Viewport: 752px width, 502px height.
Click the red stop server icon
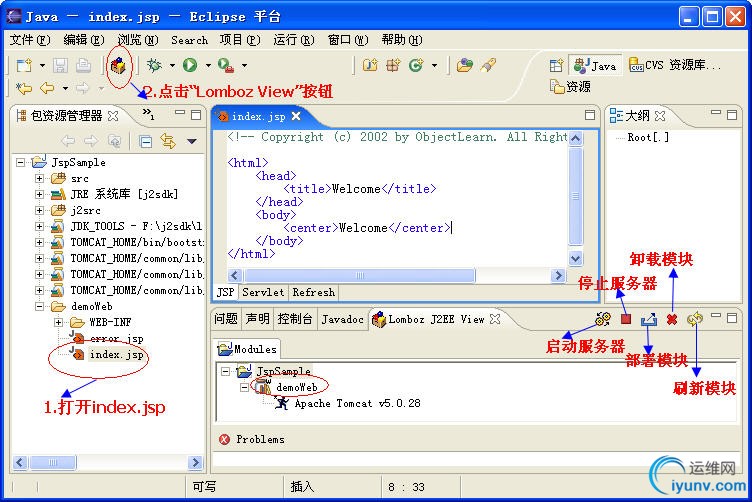click(x=626, y=319)
